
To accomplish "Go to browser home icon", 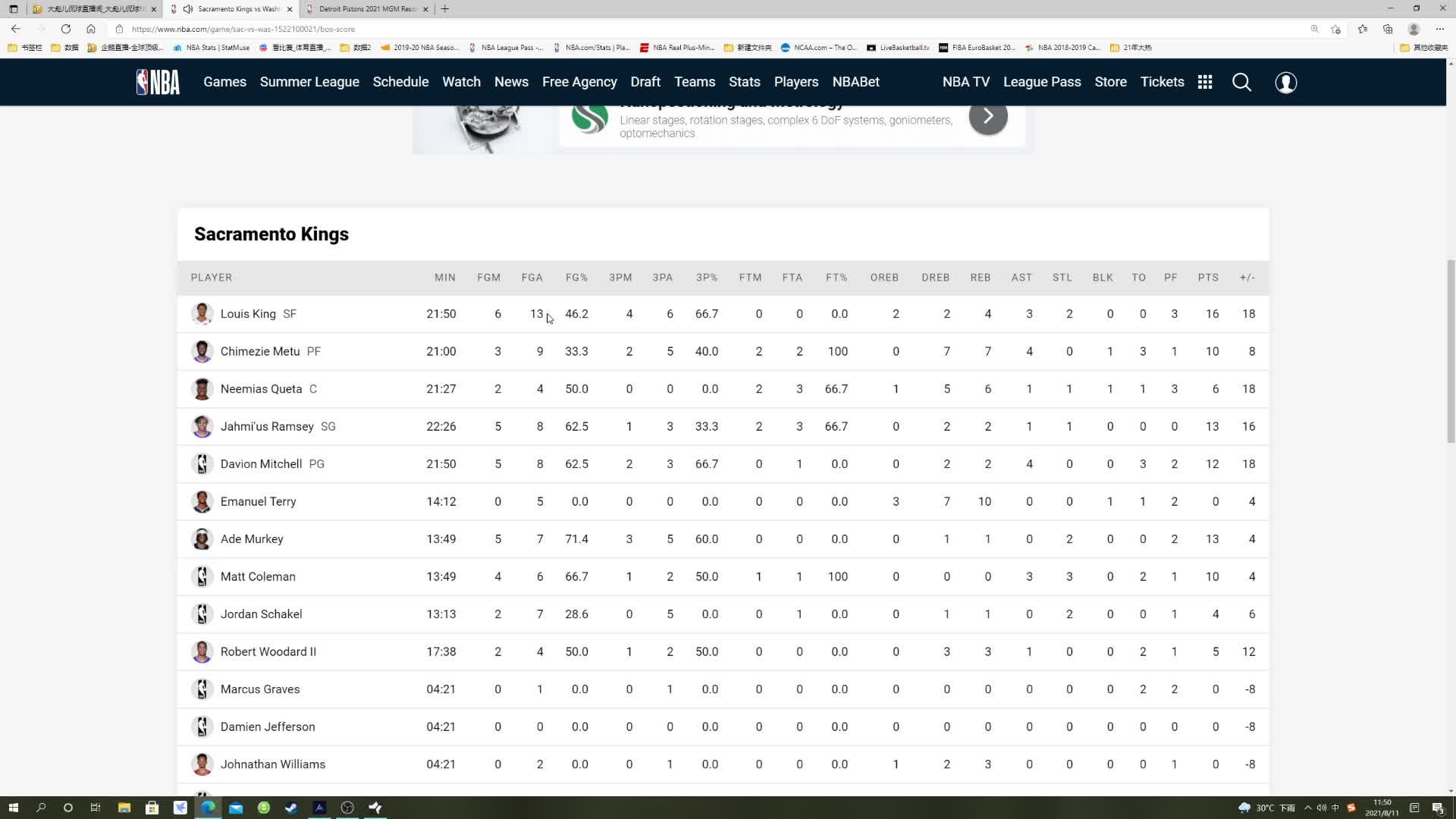I will (x=91, y=29).
